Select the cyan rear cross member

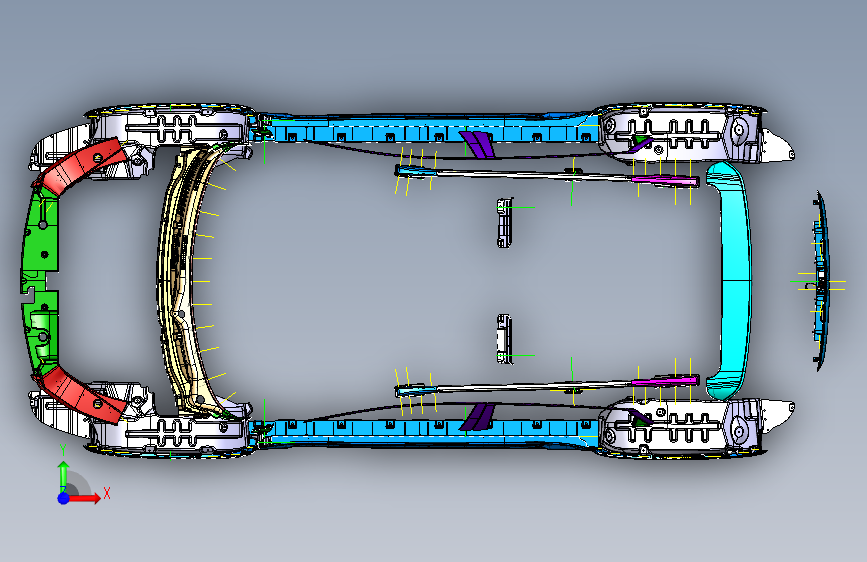(x=735, y=280)
